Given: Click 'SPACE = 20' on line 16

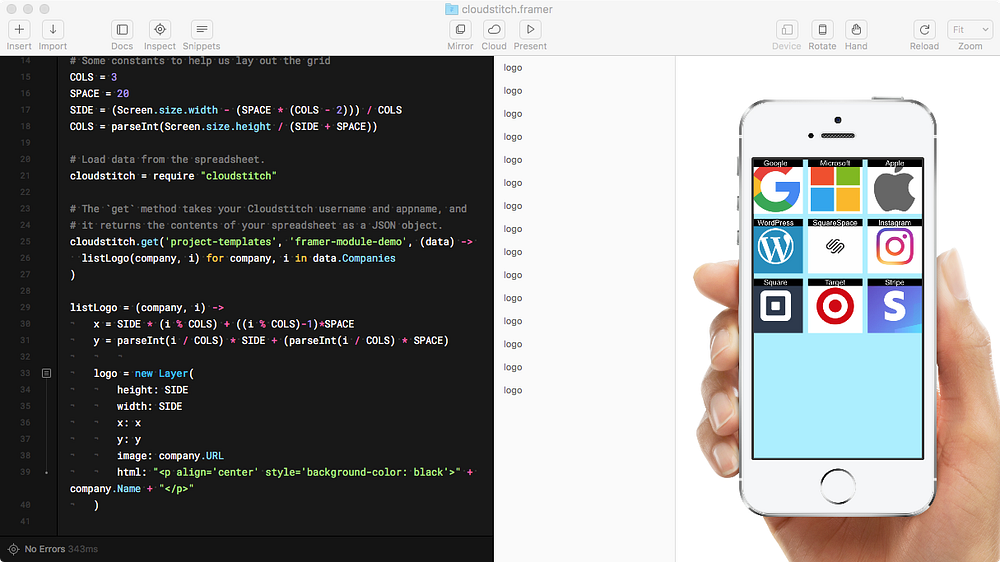Looking at the screenshot, I should coord(99,93).
